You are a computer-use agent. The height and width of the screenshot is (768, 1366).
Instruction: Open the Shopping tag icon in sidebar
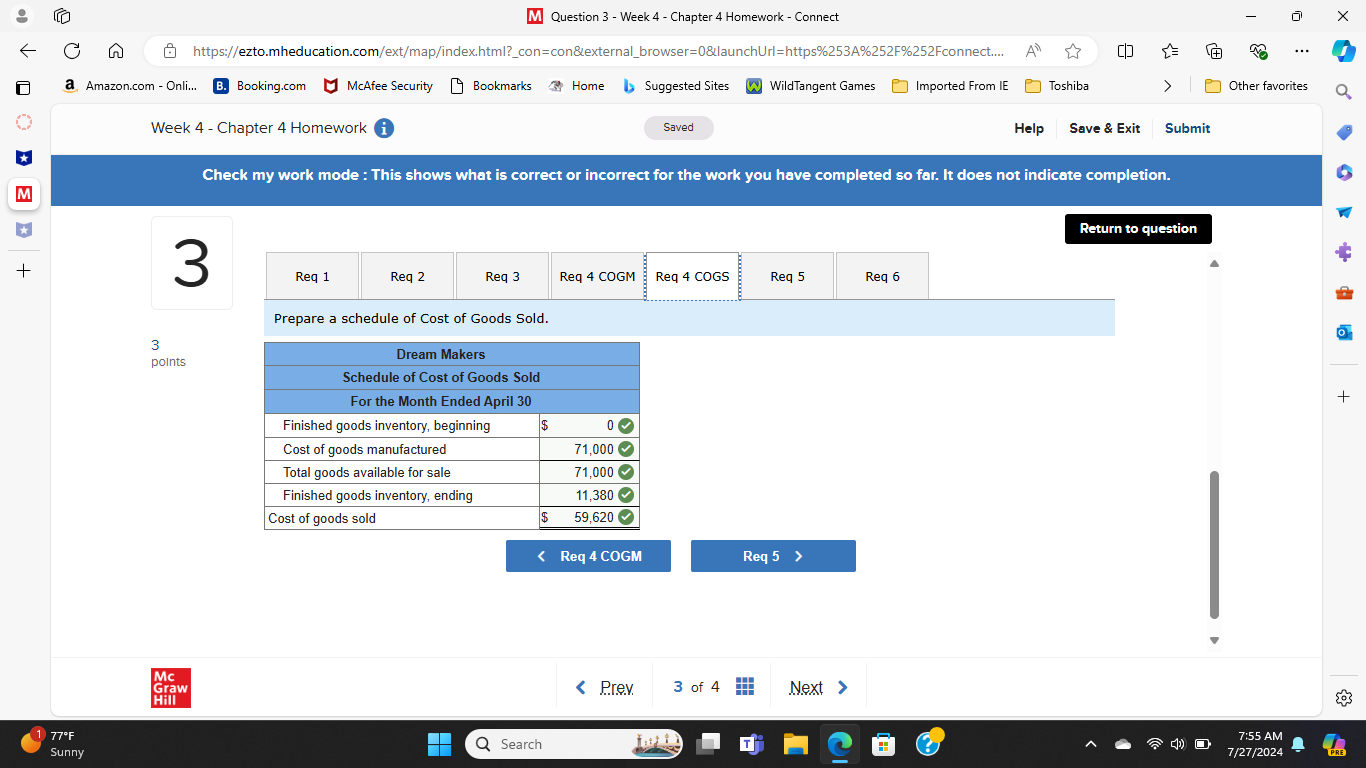click(1344, 132)
